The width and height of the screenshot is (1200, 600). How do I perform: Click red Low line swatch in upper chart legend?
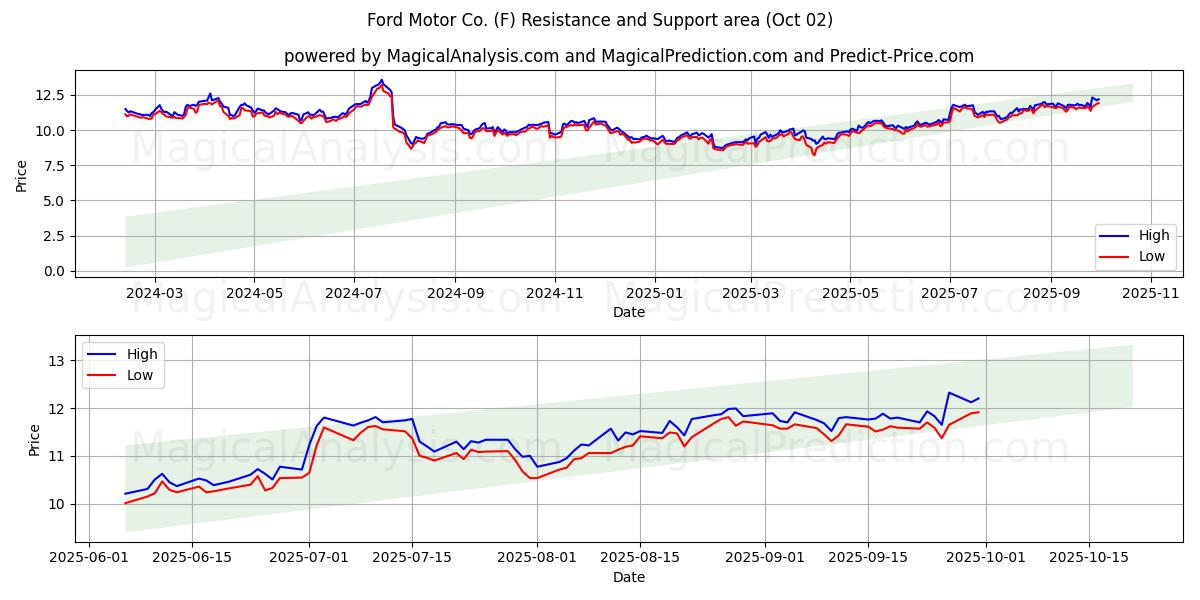(x=1115, y=256)
